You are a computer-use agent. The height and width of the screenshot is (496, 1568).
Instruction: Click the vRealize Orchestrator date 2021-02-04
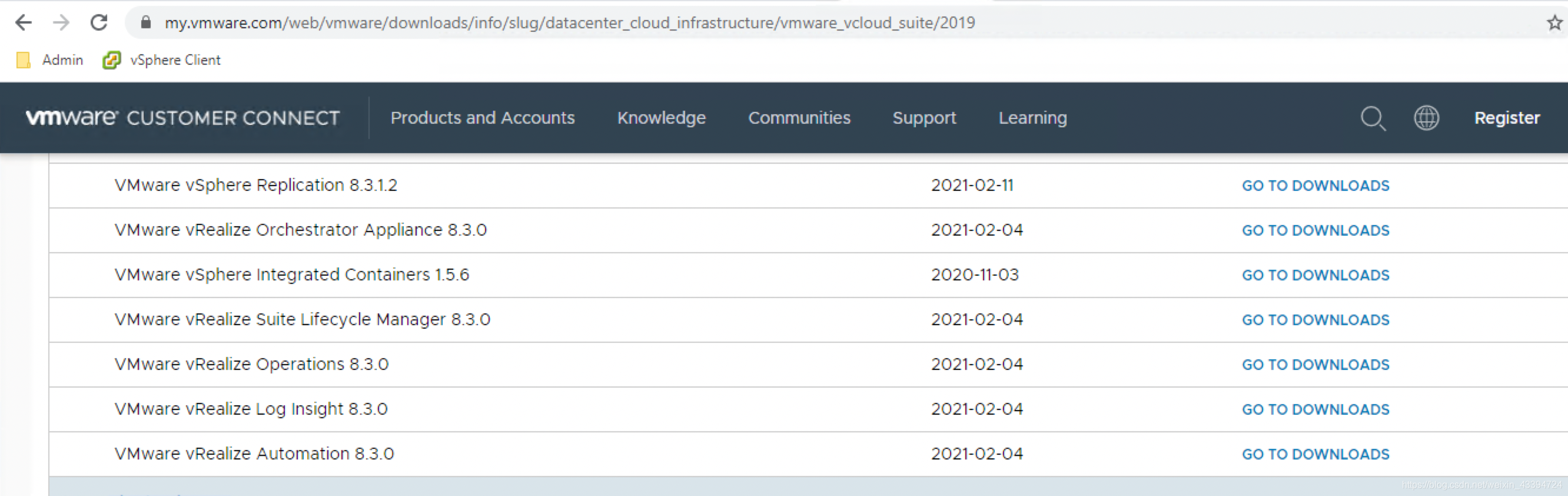click(x=977, y=230)
